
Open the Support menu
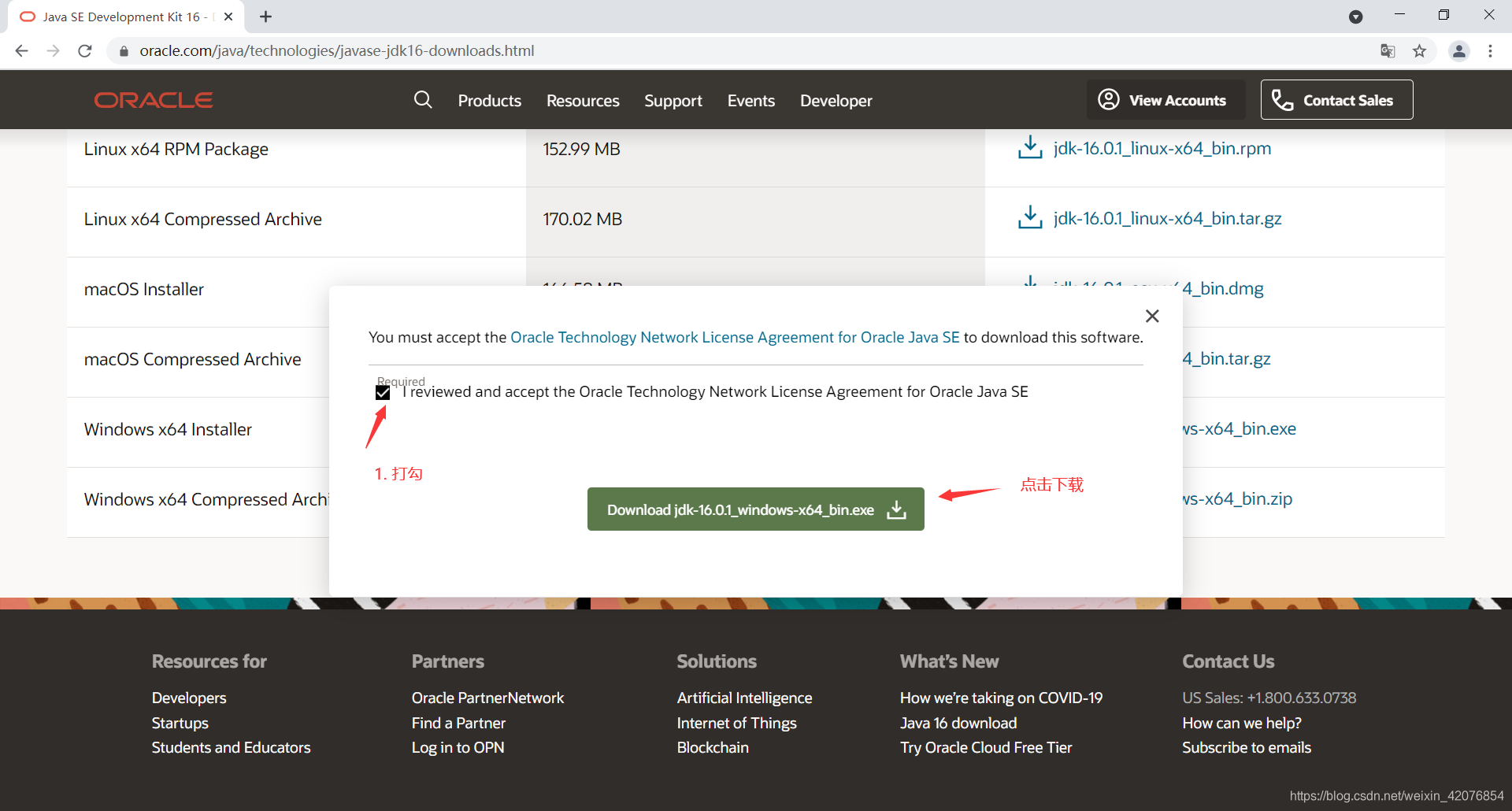[673, 101]
